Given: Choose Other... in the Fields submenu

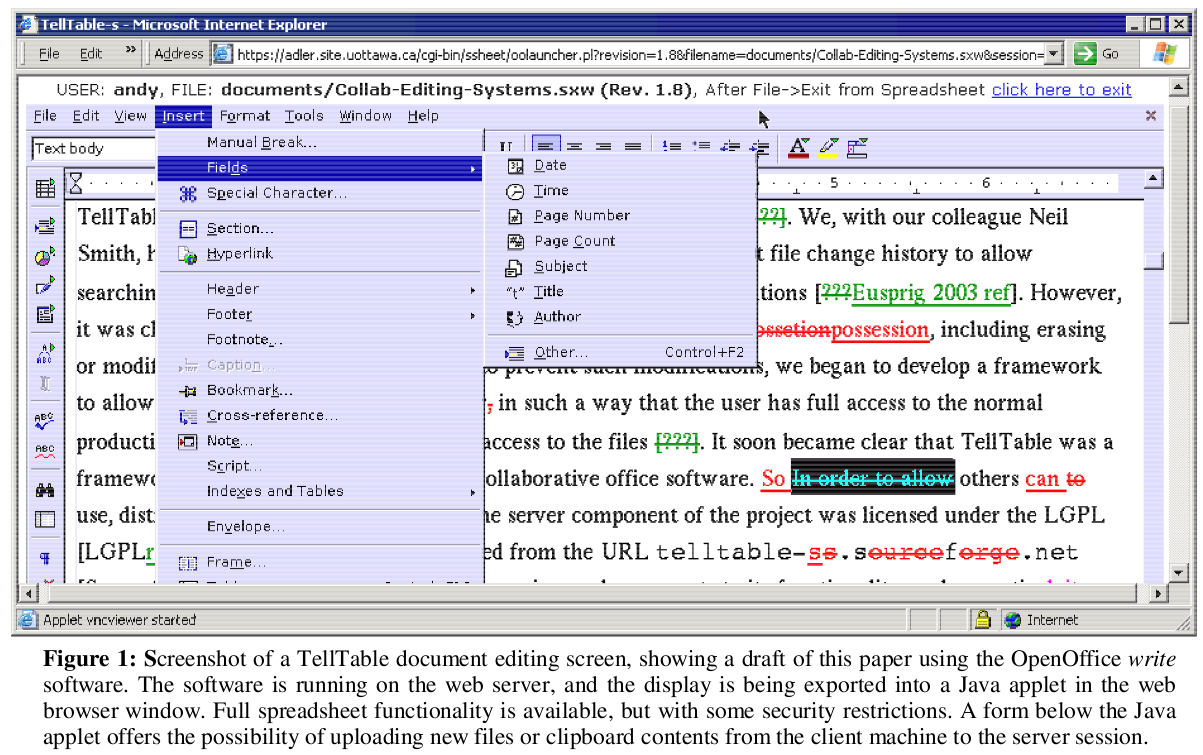Looking at the screenshot, I should click(x=620, y=353).
